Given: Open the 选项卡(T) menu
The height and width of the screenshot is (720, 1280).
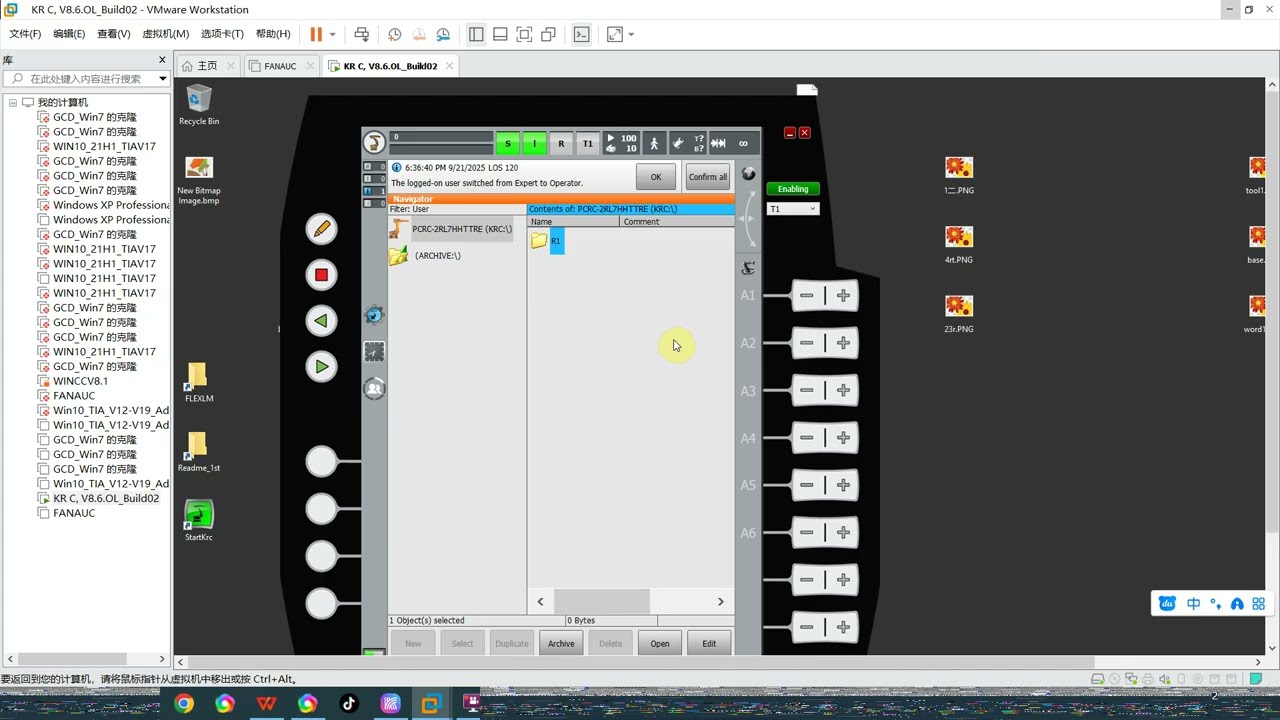Looking at the screenshot, I should tap(222, 34).
